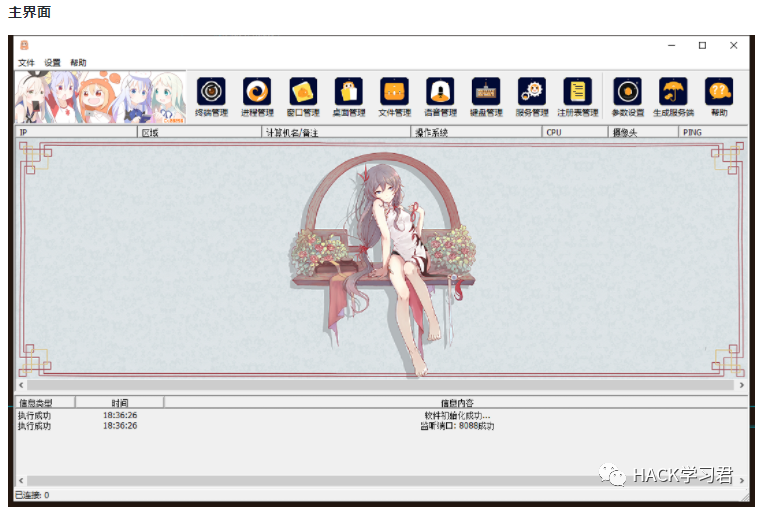Open the 服务管理 service manager
This screenshot has width=758, height=508.
click(532, 97)
